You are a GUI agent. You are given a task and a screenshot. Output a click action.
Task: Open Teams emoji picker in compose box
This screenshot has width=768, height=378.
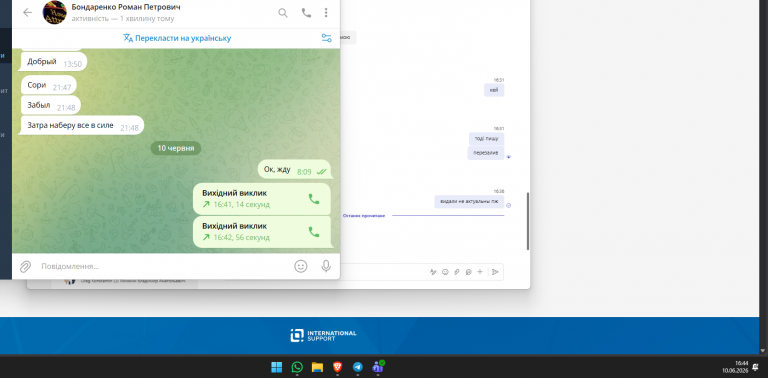pos(445,272)
